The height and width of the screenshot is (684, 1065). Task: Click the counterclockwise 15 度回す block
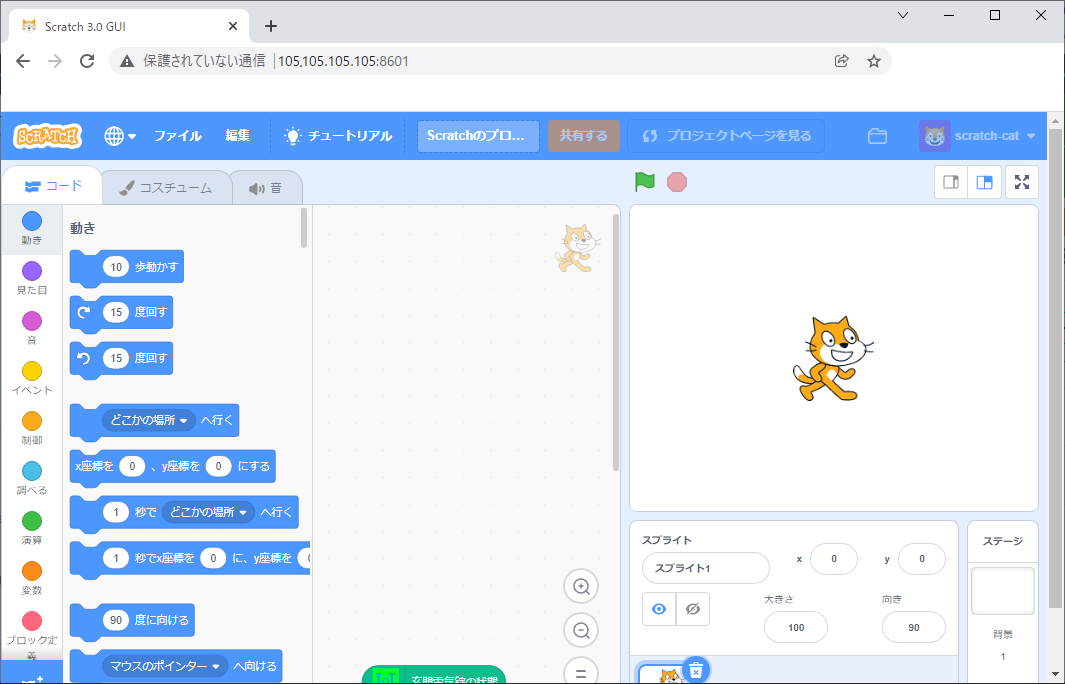click(x=122, y=358)
